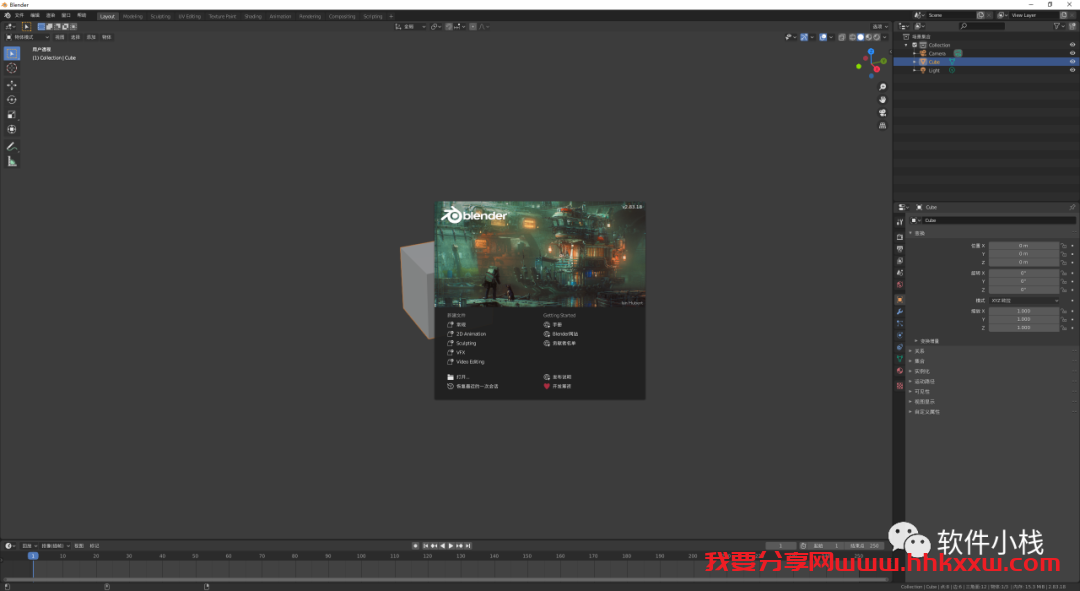
Task: Click Blender logo in top menu bar
Action: [x=7, y=15]
